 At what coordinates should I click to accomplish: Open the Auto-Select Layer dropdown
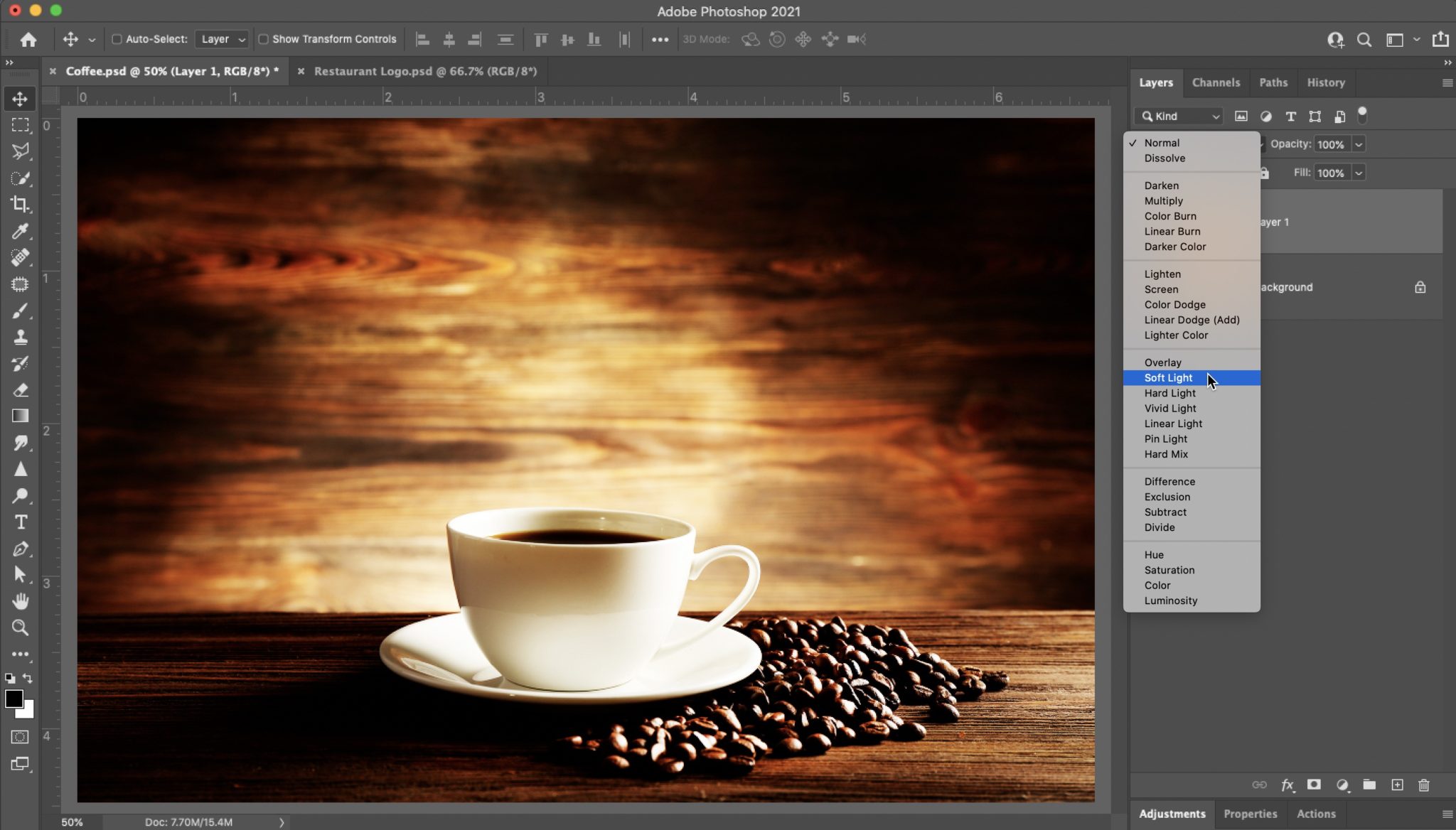(x=222, y=39)
